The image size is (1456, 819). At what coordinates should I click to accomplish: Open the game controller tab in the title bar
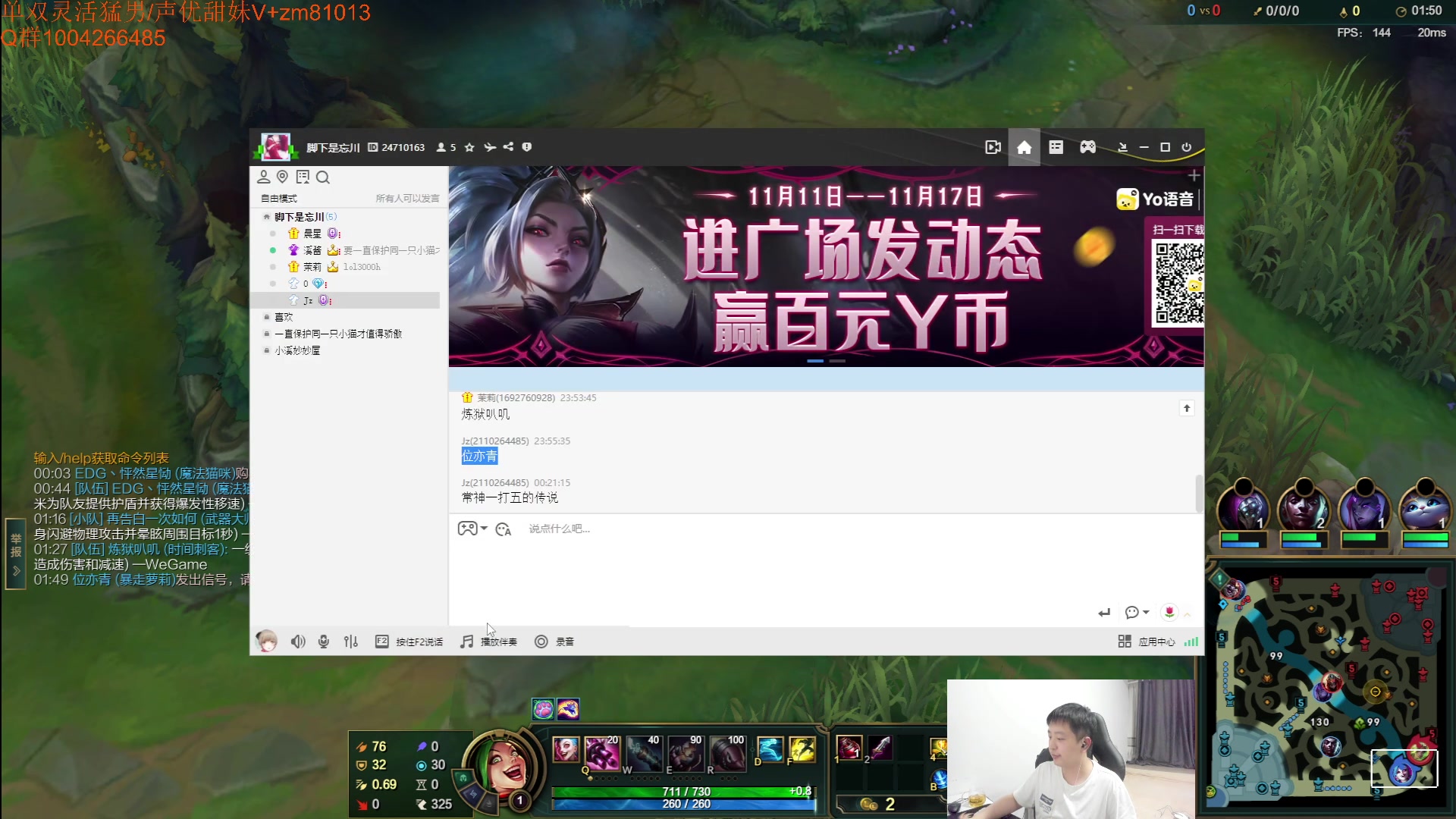pos(1087,147)
